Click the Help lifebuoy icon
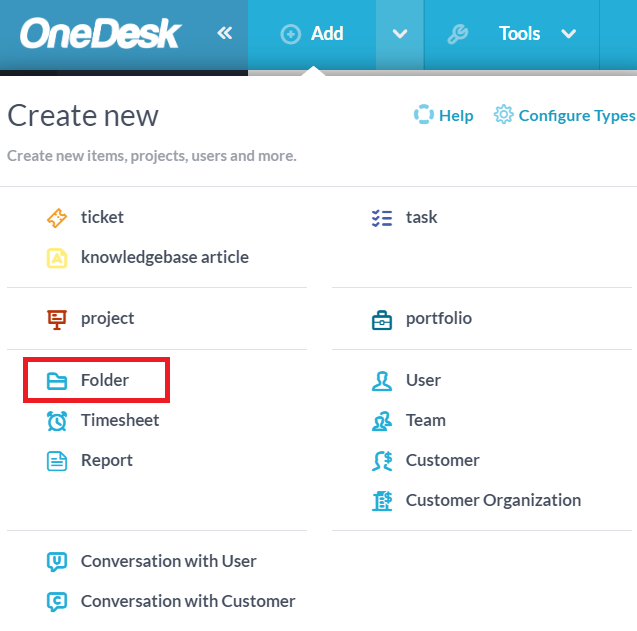Screen dimensions: 637x631 (x=424, y=115)
